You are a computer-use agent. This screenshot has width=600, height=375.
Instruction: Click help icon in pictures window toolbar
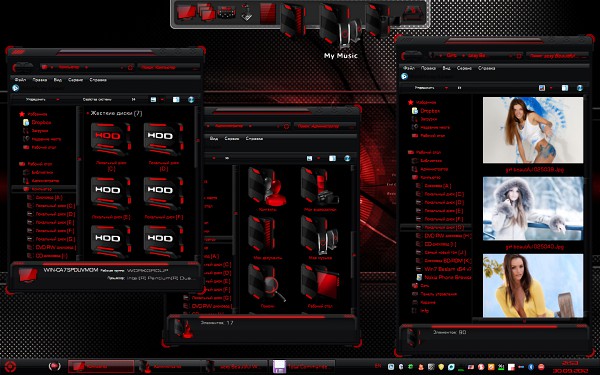pos(580,88)
